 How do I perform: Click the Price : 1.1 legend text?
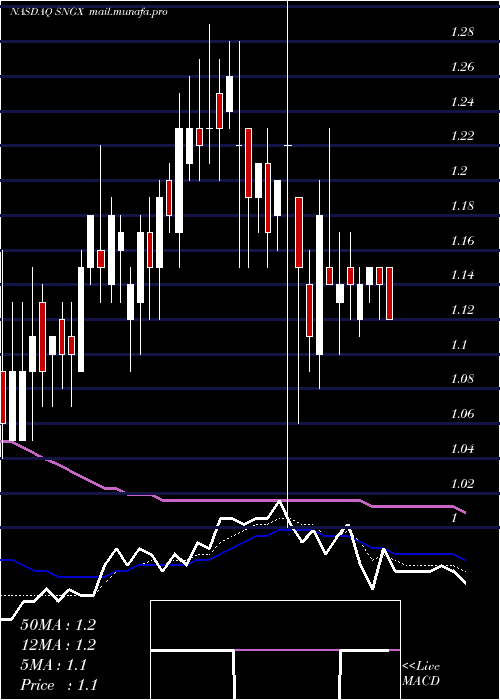[x=58, y=685]
